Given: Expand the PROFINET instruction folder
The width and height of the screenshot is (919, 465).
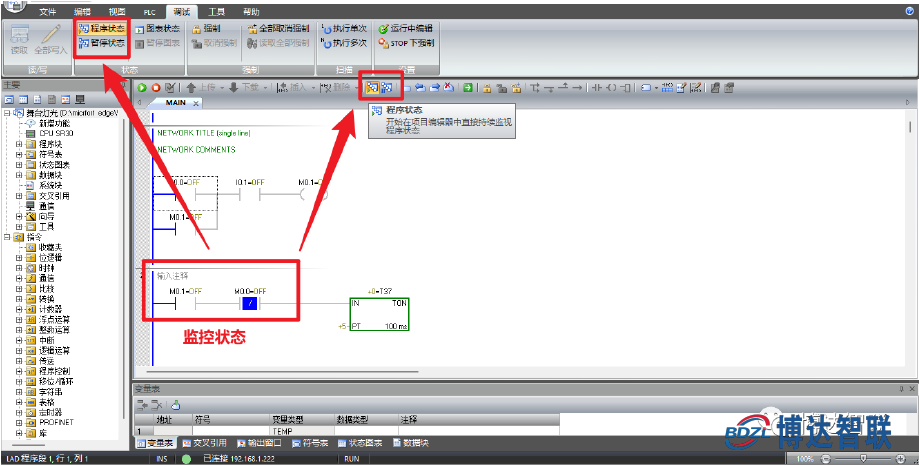Looking at the screenshot, I should point(19,422).
